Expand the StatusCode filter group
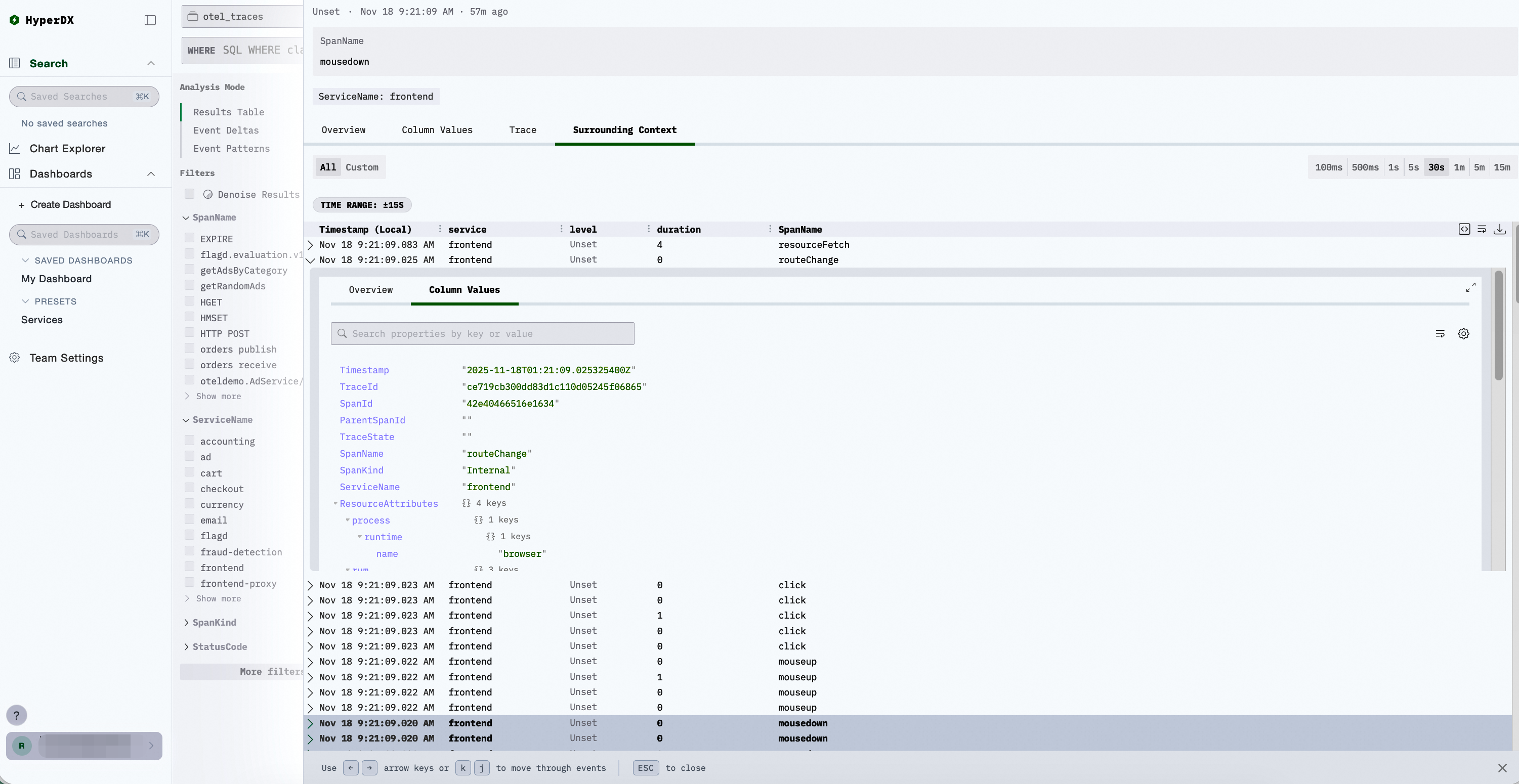Screen dimensions: 1519x784 (220, 646)
